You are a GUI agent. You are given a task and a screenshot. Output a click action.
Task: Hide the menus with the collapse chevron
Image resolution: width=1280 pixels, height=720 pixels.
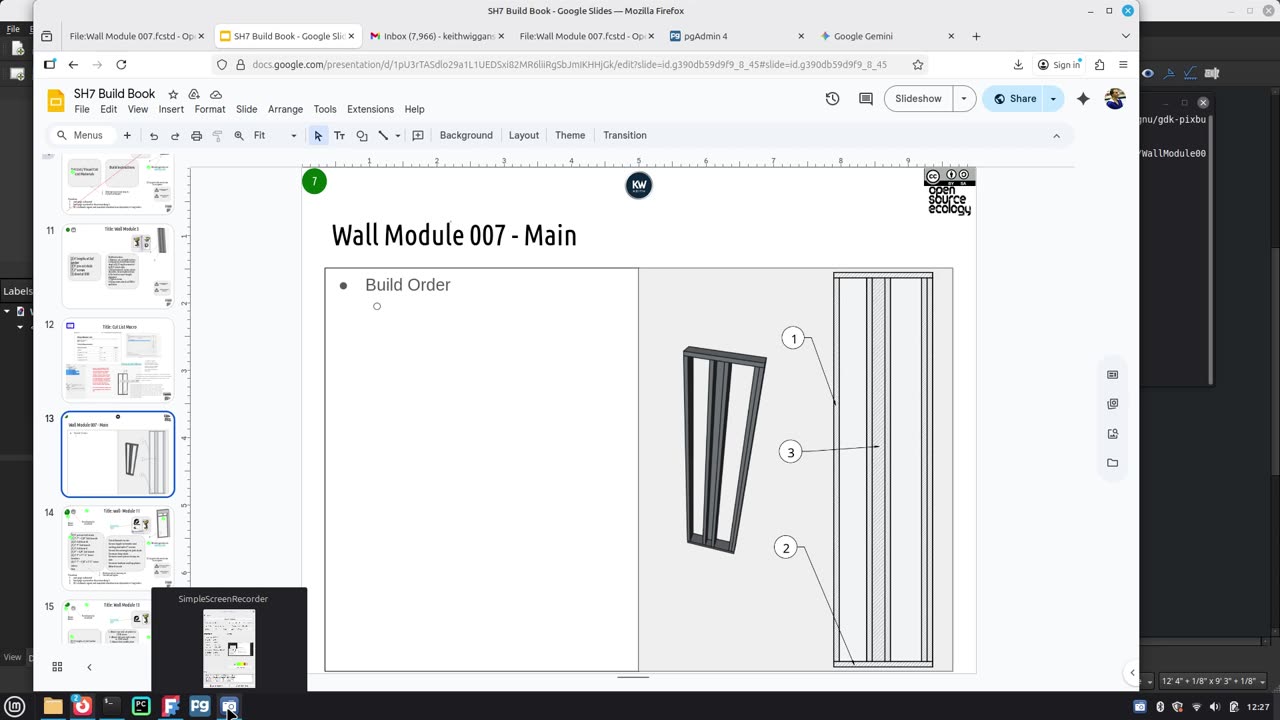[1056, 135]
